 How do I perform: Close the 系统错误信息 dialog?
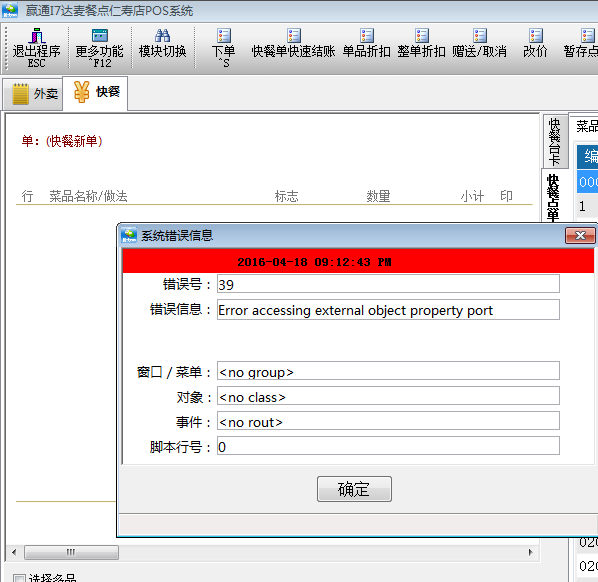(x=580, y=235)
